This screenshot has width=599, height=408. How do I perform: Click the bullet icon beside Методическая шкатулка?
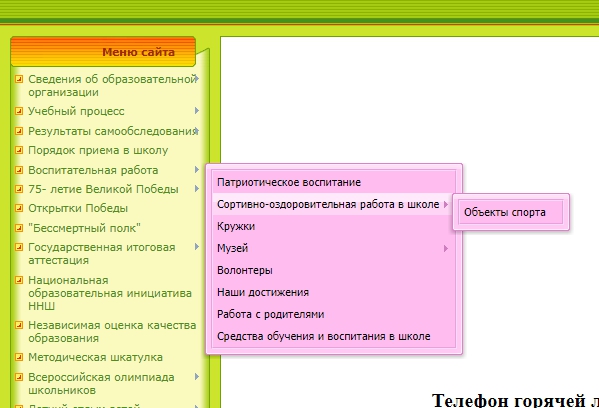point(19,357)
